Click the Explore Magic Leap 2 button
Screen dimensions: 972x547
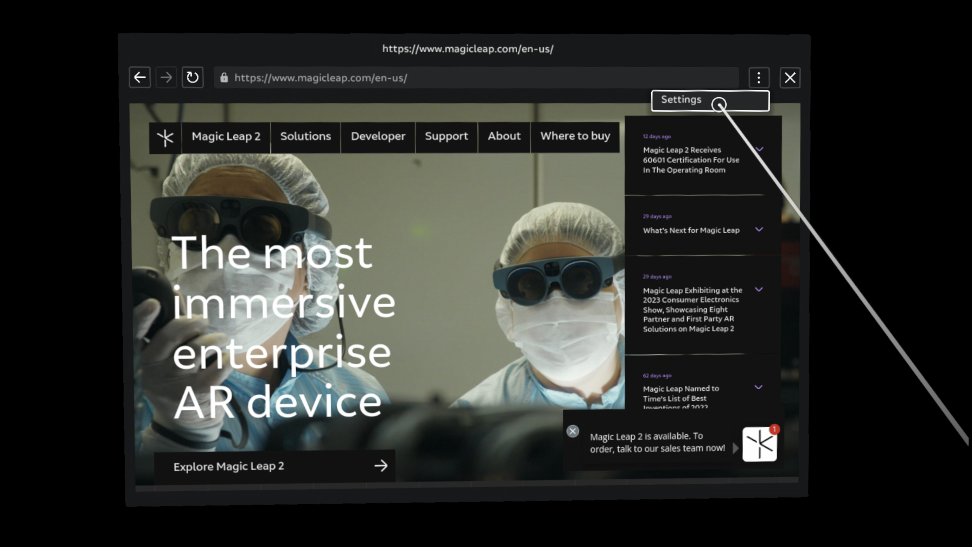pyautogui.click(x=275, y=466)
